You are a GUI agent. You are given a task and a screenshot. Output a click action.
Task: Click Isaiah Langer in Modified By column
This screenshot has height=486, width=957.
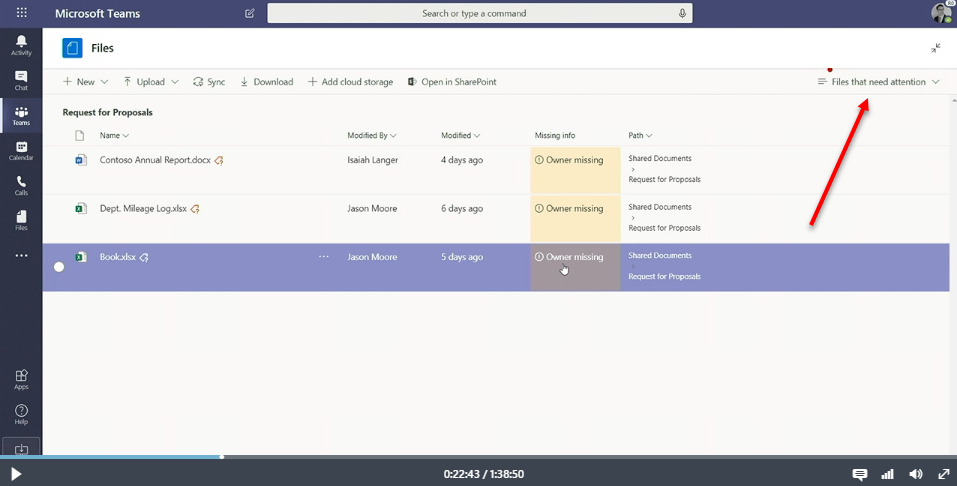372,160
